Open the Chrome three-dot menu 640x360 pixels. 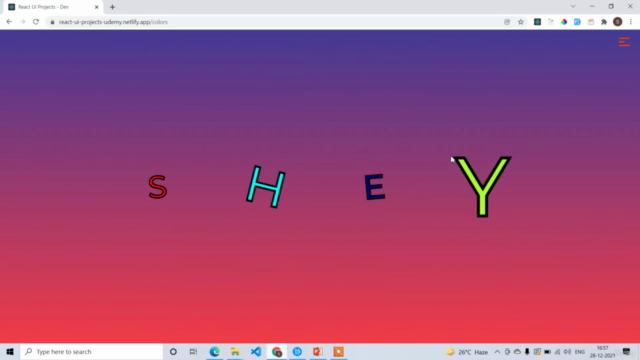click(x=631, y=22)
